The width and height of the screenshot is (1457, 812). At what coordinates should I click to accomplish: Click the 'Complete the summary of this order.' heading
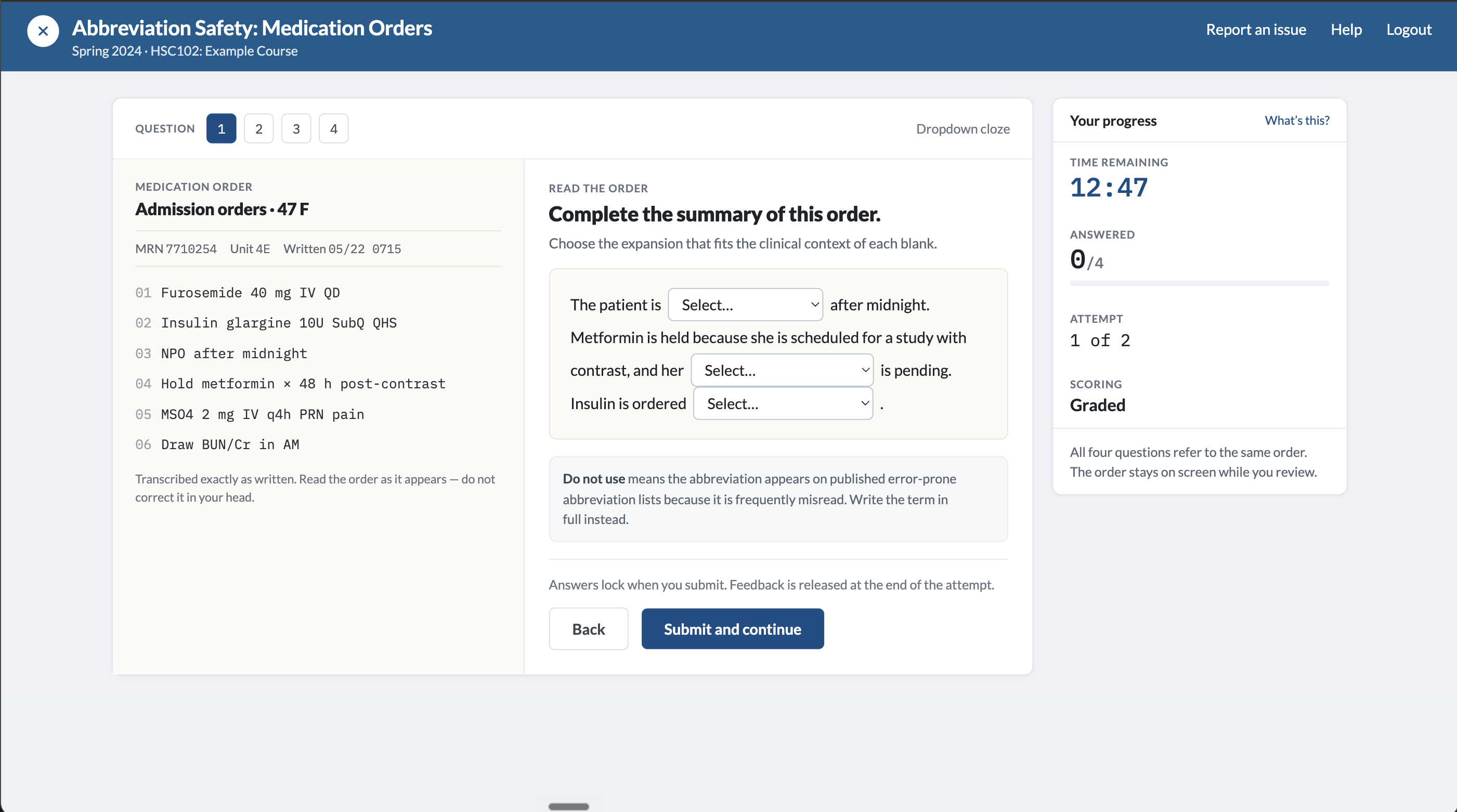pos(714,214)
